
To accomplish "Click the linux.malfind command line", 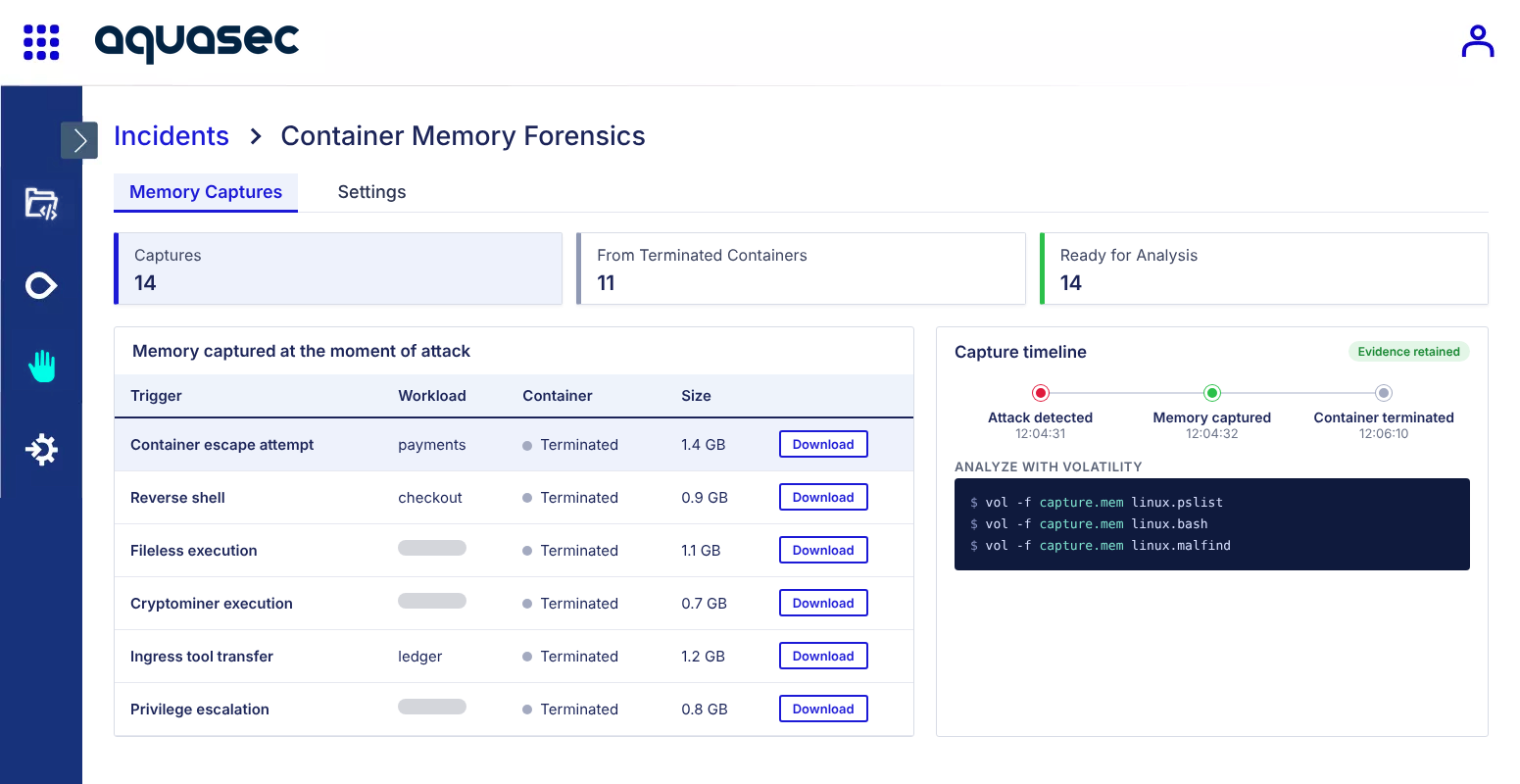I will (1101, 546).
